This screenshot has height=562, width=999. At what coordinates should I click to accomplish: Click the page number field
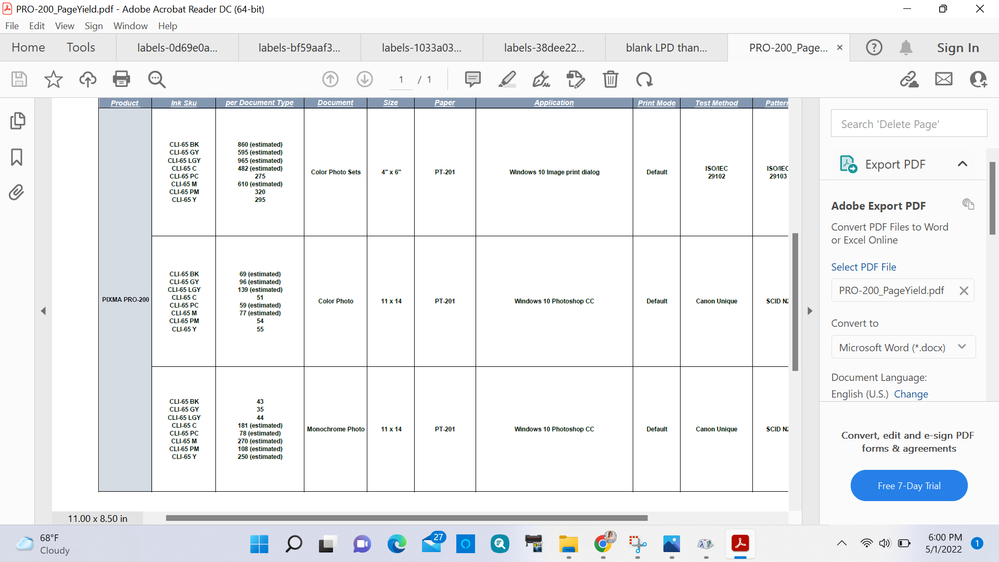tap(401, 80)
